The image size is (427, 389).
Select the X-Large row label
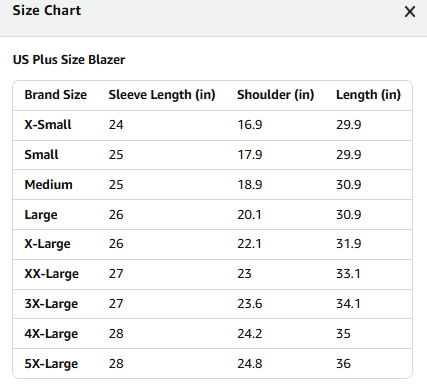[48, 244]
